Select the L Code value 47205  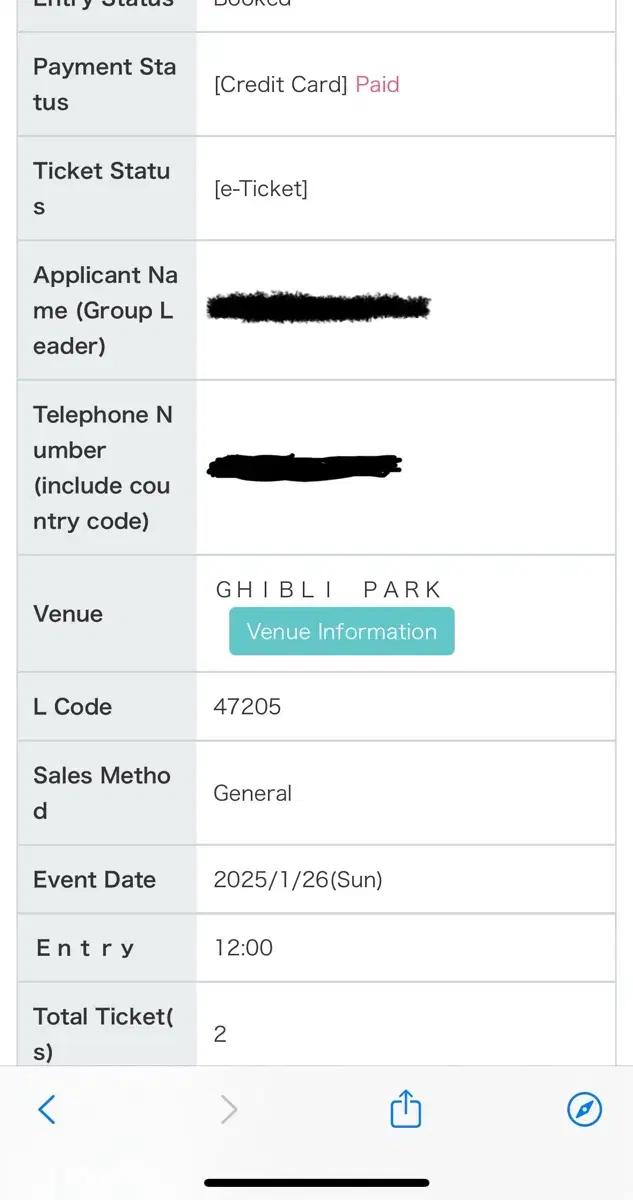pyautogui.click(x=247, y=706)
